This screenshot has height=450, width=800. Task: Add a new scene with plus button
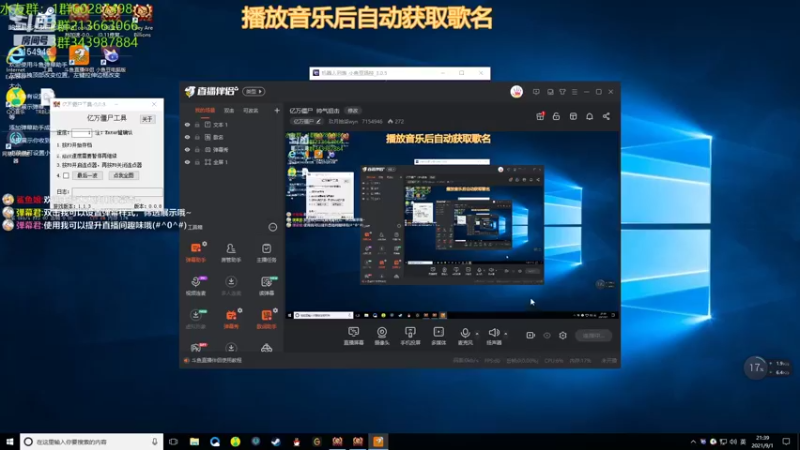click(x=277, y=110)
